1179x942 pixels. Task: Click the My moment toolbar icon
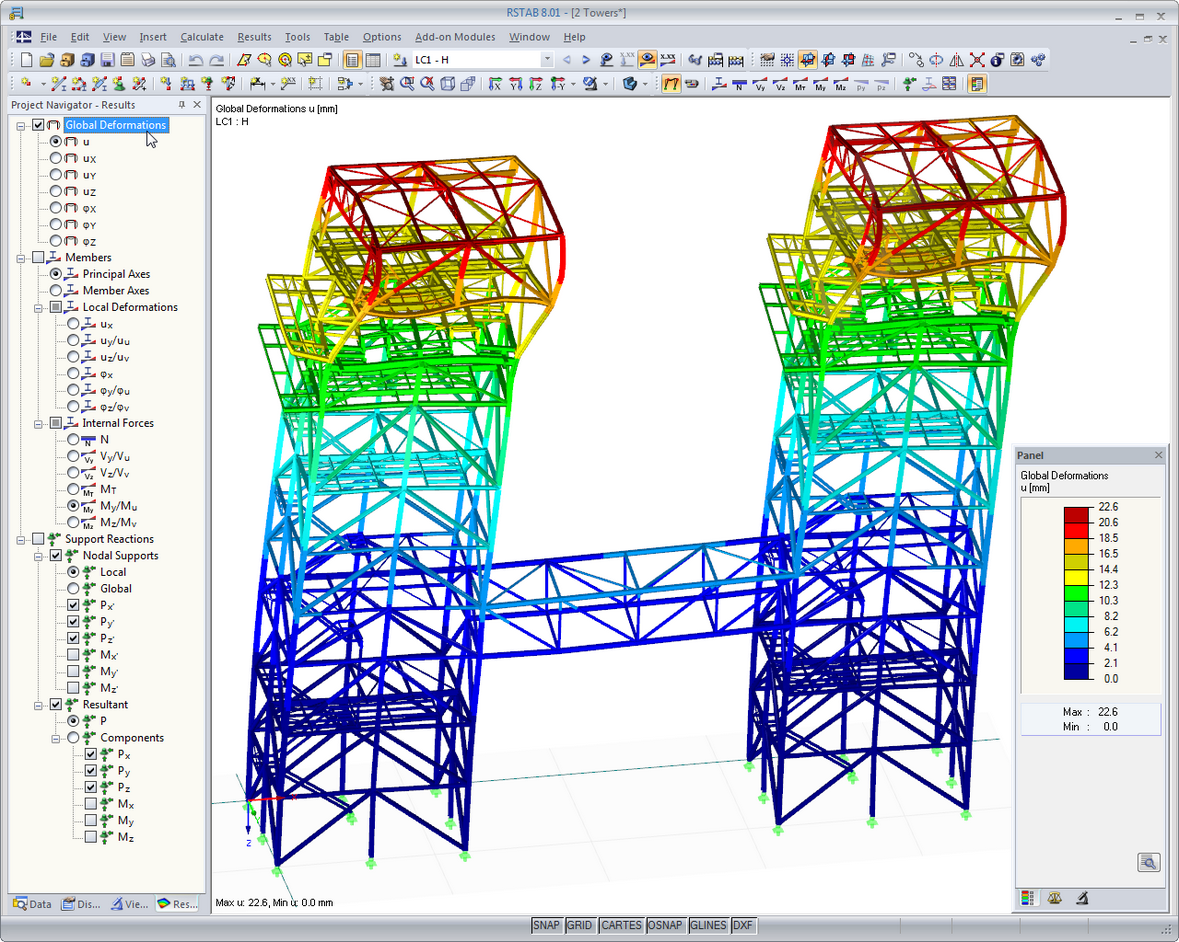point(820,84)
